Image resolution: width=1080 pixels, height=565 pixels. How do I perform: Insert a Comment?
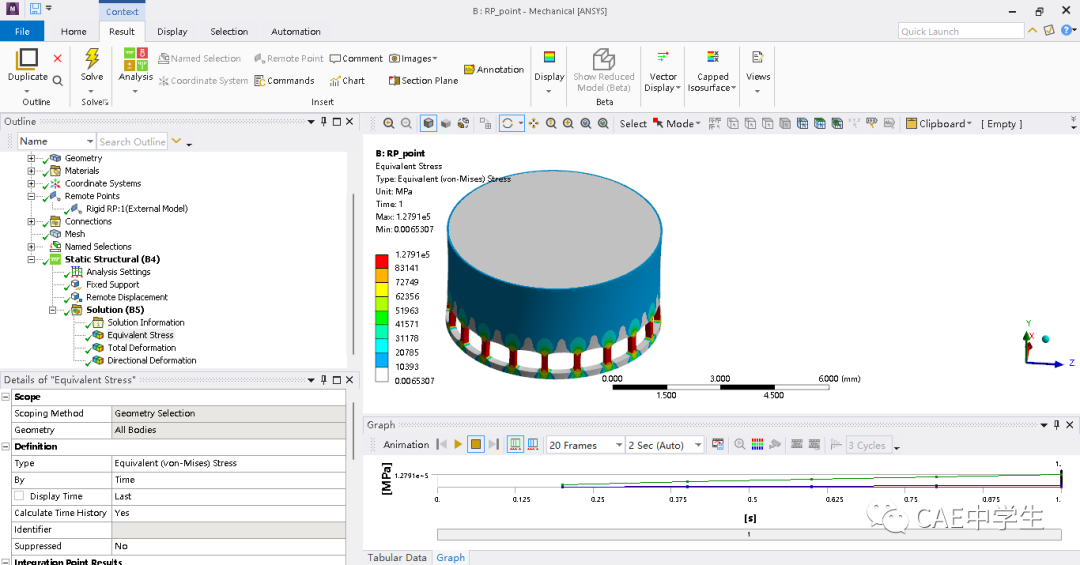356,59
